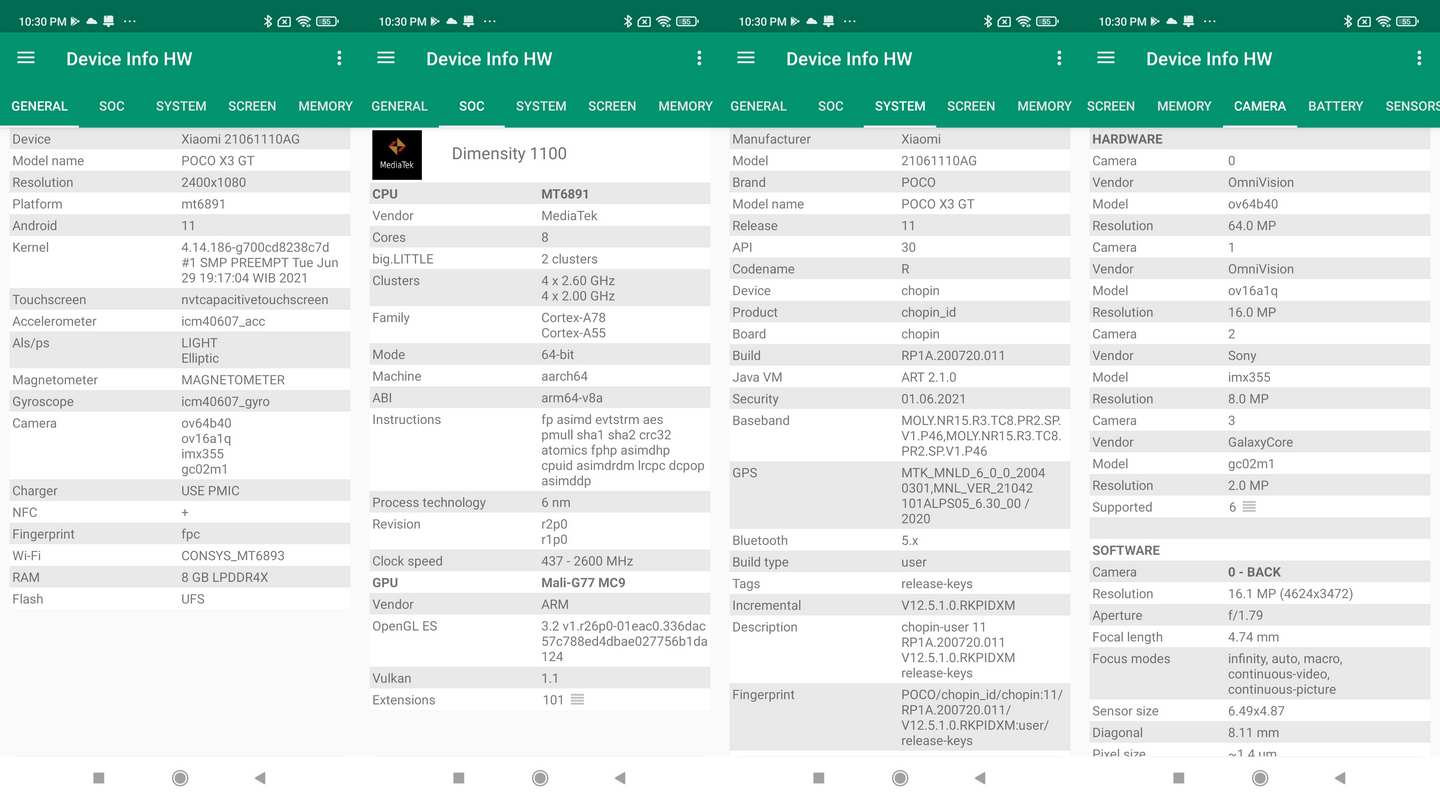This screenshot has height=800, width=1440.
Task: Tap the MediaTek logo beside Dimensity 1100
Action: coord(397,155)
